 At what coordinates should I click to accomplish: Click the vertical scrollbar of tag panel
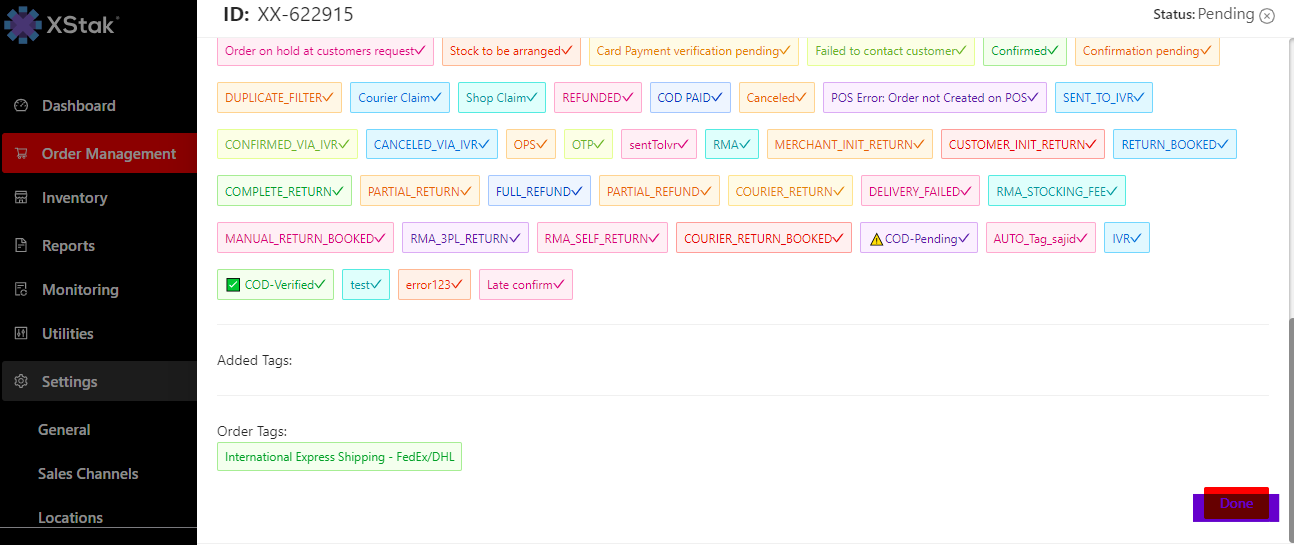[1290, 420]
